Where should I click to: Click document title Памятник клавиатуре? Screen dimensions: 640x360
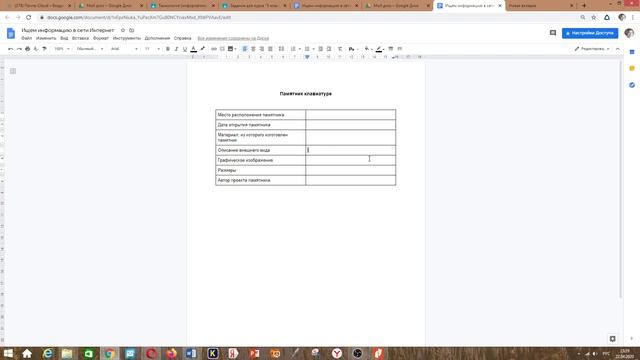306,94
